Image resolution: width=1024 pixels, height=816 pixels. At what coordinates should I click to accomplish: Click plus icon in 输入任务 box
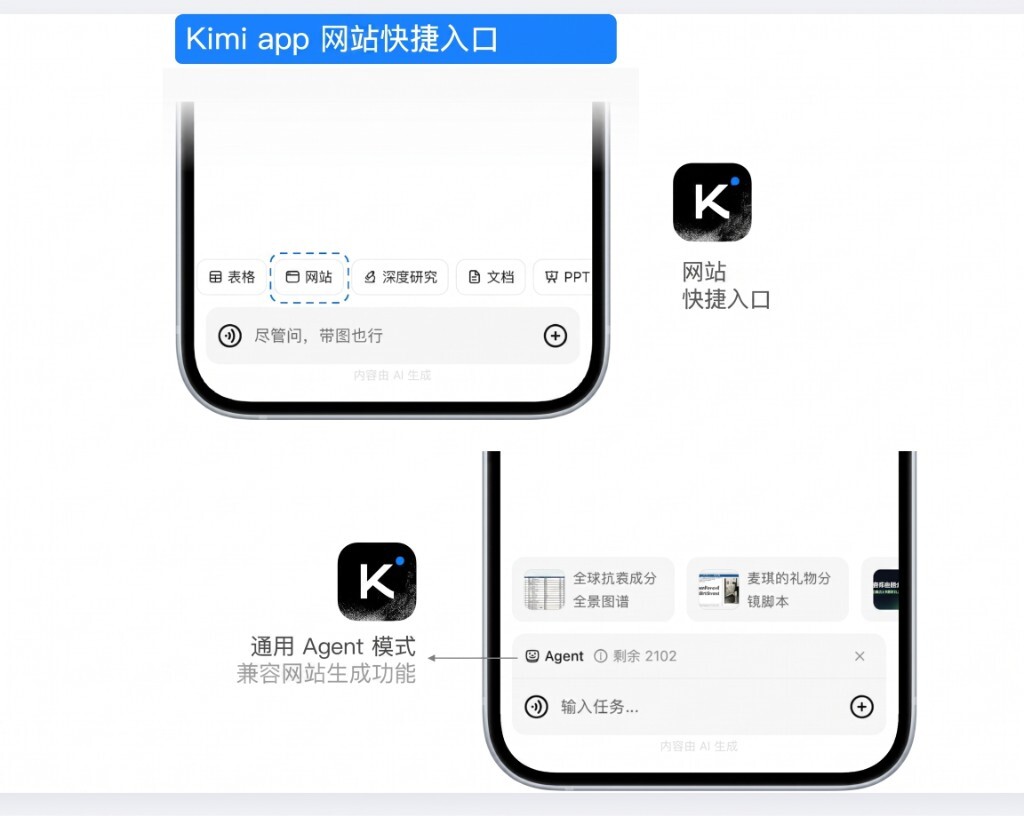[861, 706]
